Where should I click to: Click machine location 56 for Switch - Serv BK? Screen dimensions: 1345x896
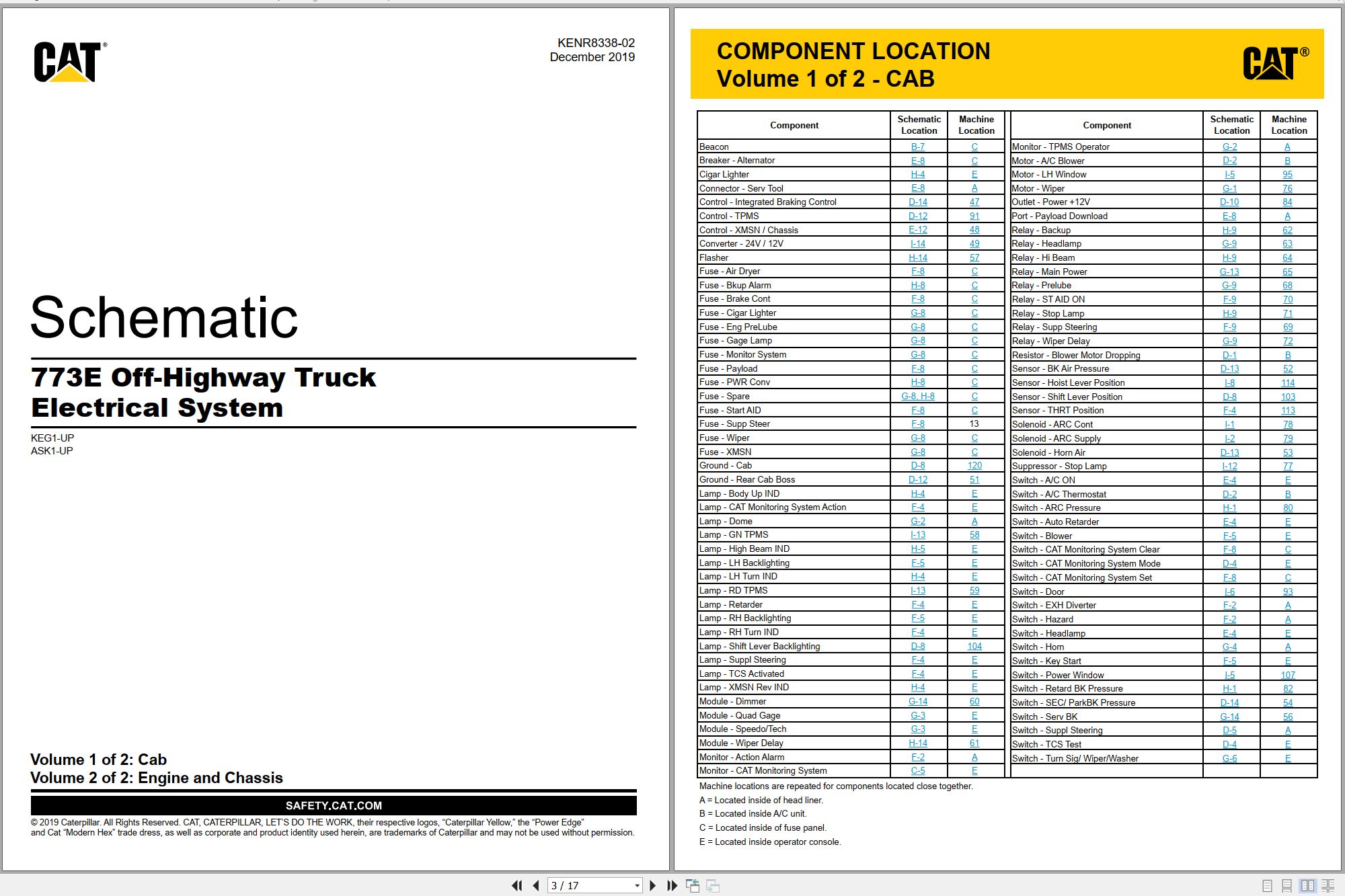pos(1287,717)
